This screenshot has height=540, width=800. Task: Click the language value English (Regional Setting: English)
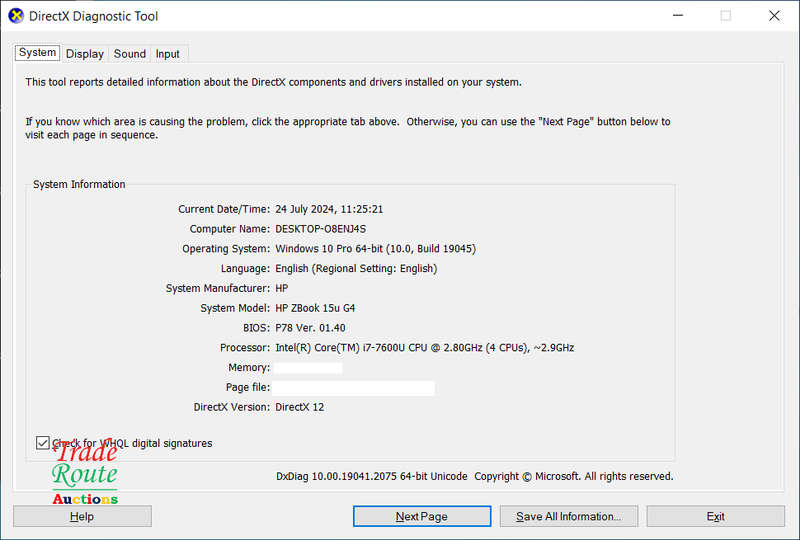click(356, 269)
